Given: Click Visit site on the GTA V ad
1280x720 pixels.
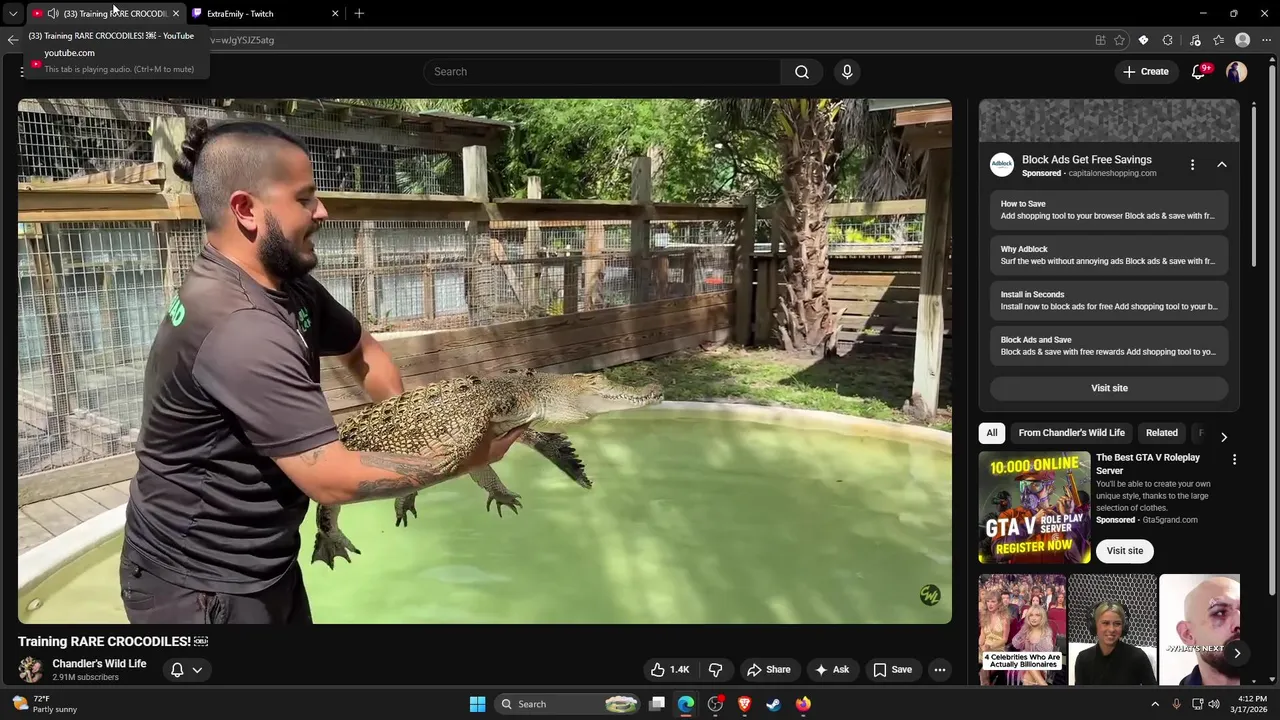Looking at the screenshot, I should point(1124,551).
